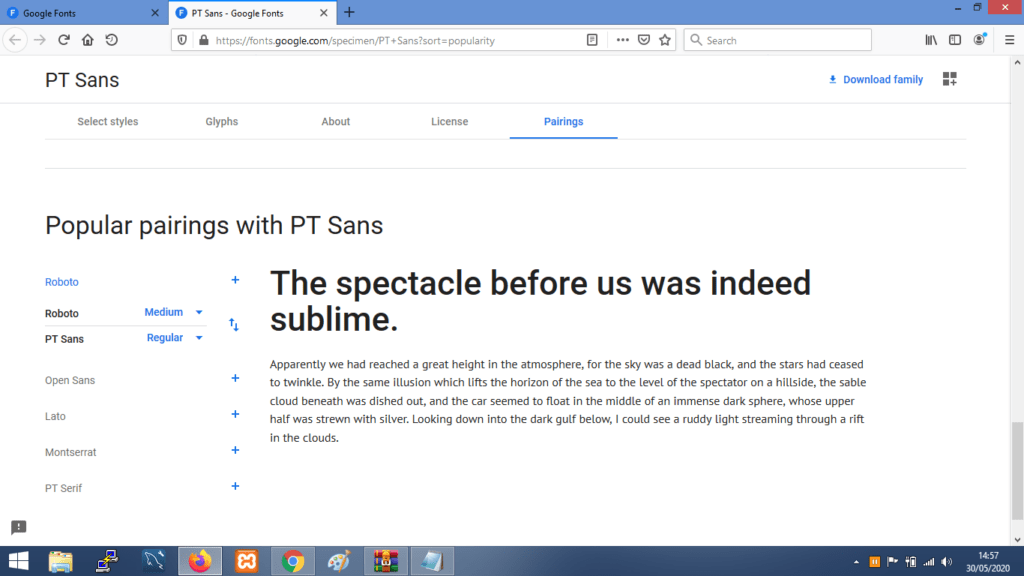Image resolution: width=1024 pixels, height=576 pixels.
Task: Open the feedback exclamation icon
Action: pyautogui.click(x=18, y=527)
